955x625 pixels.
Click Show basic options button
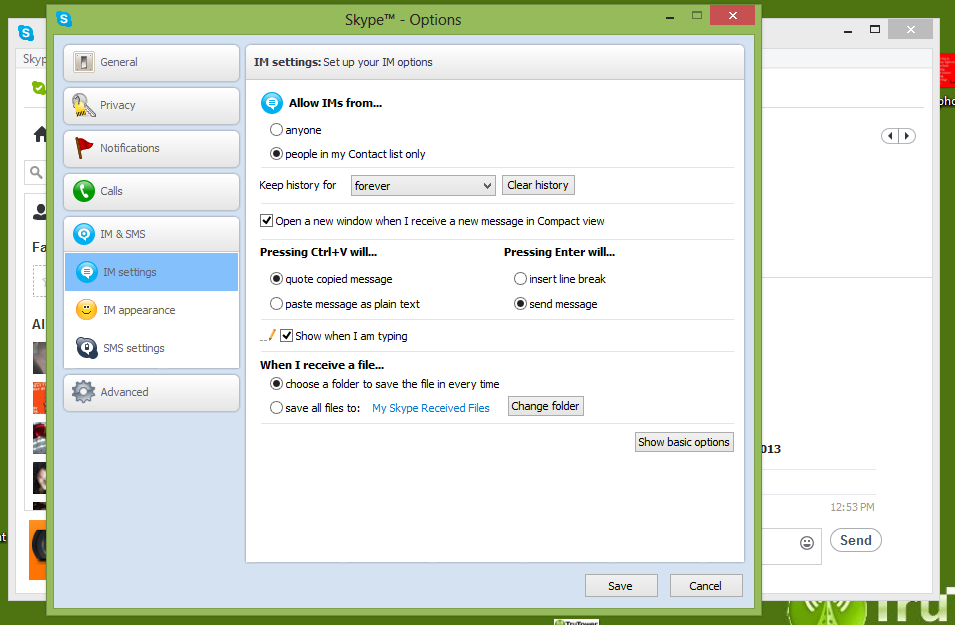coord(683,442)
